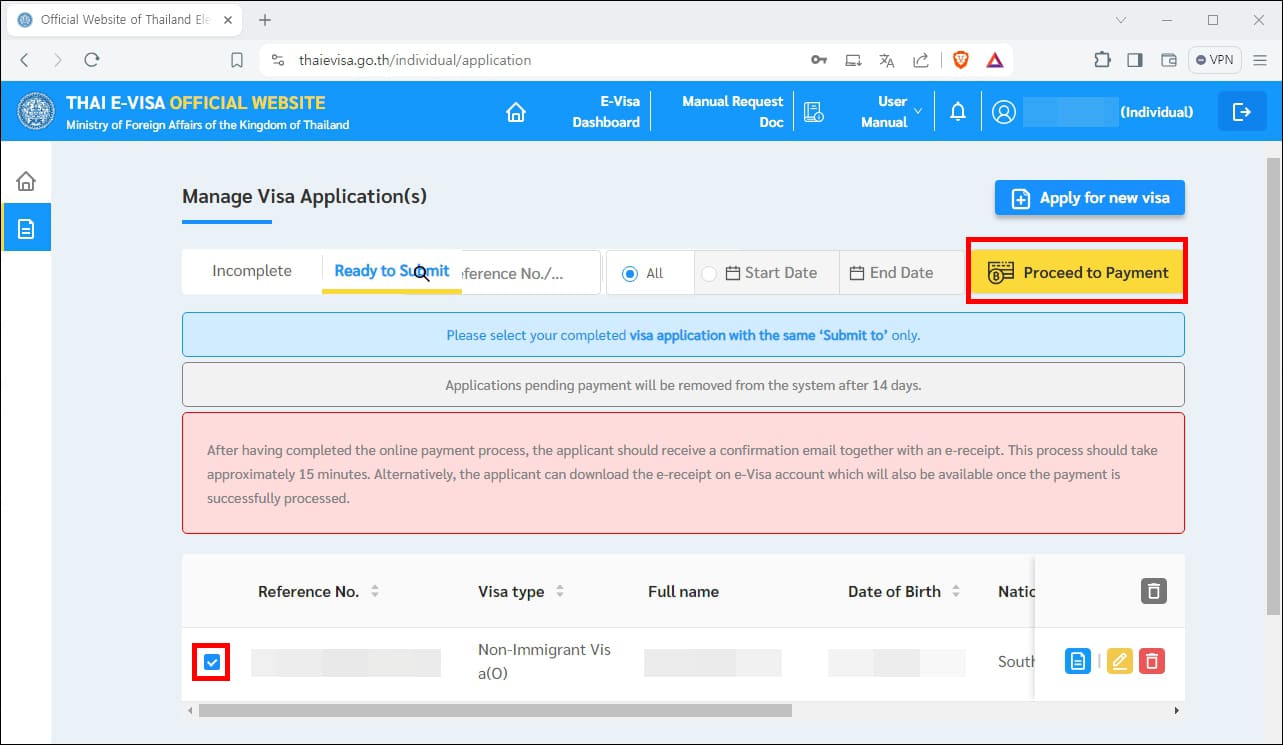This screenshot has height=745, width=1283.
Task: Open a new browser tab
Action: 265,20
